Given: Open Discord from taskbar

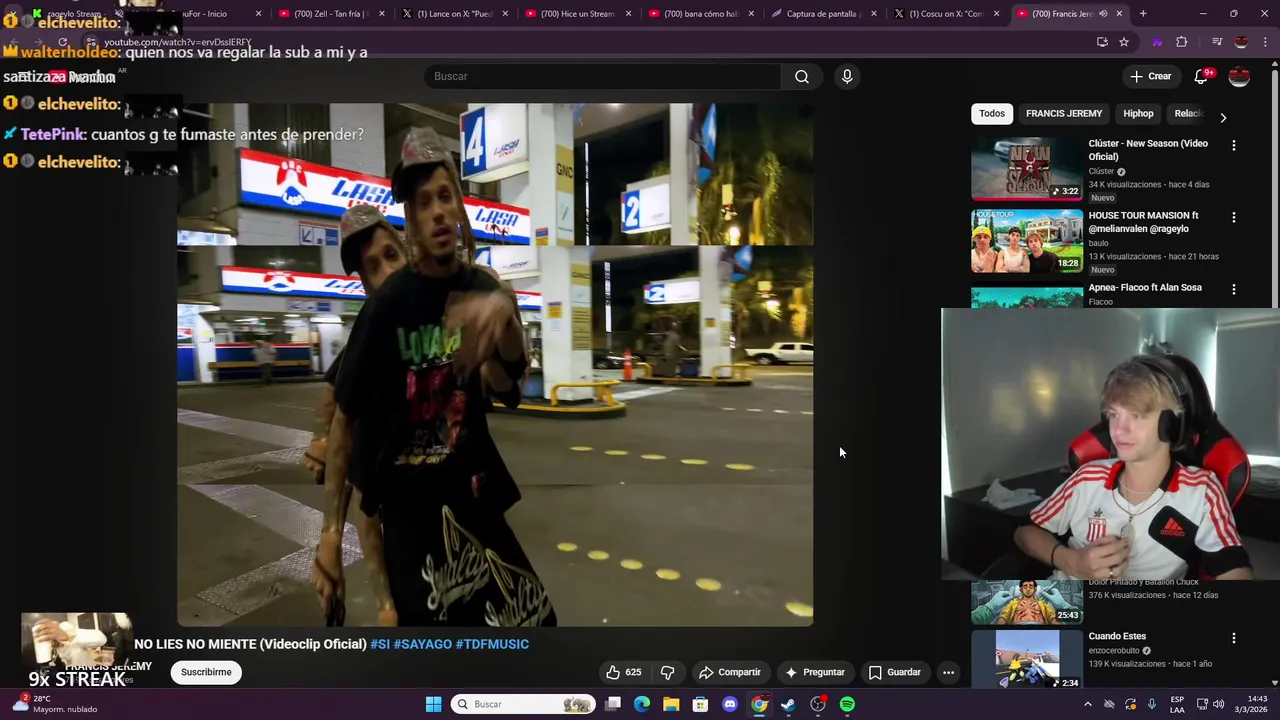Looking at the screenshot, I should point(730,705).
